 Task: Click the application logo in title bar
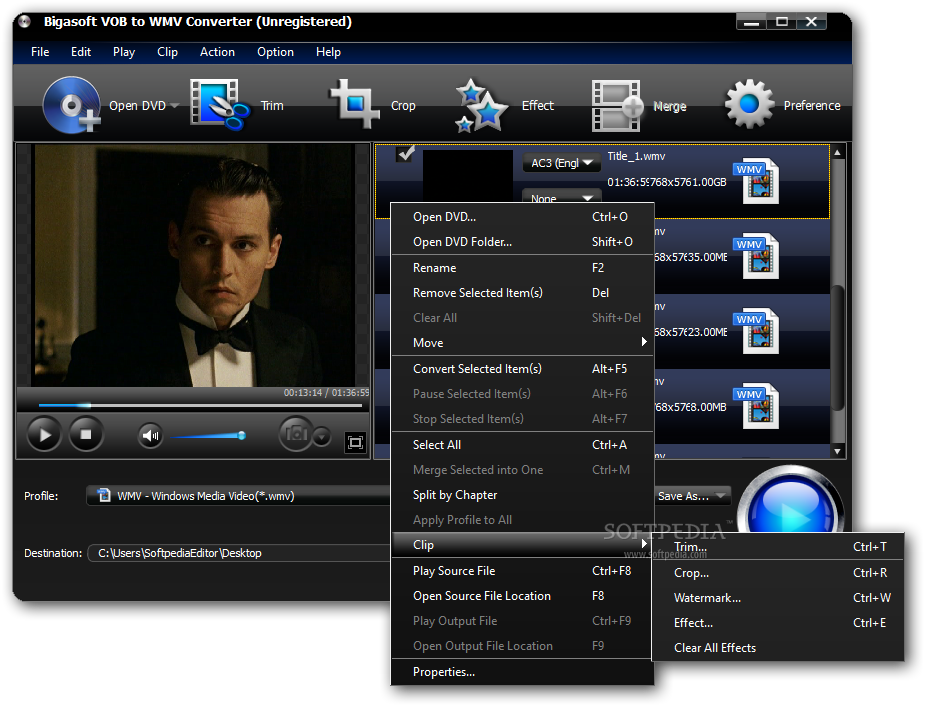(25, 22)
